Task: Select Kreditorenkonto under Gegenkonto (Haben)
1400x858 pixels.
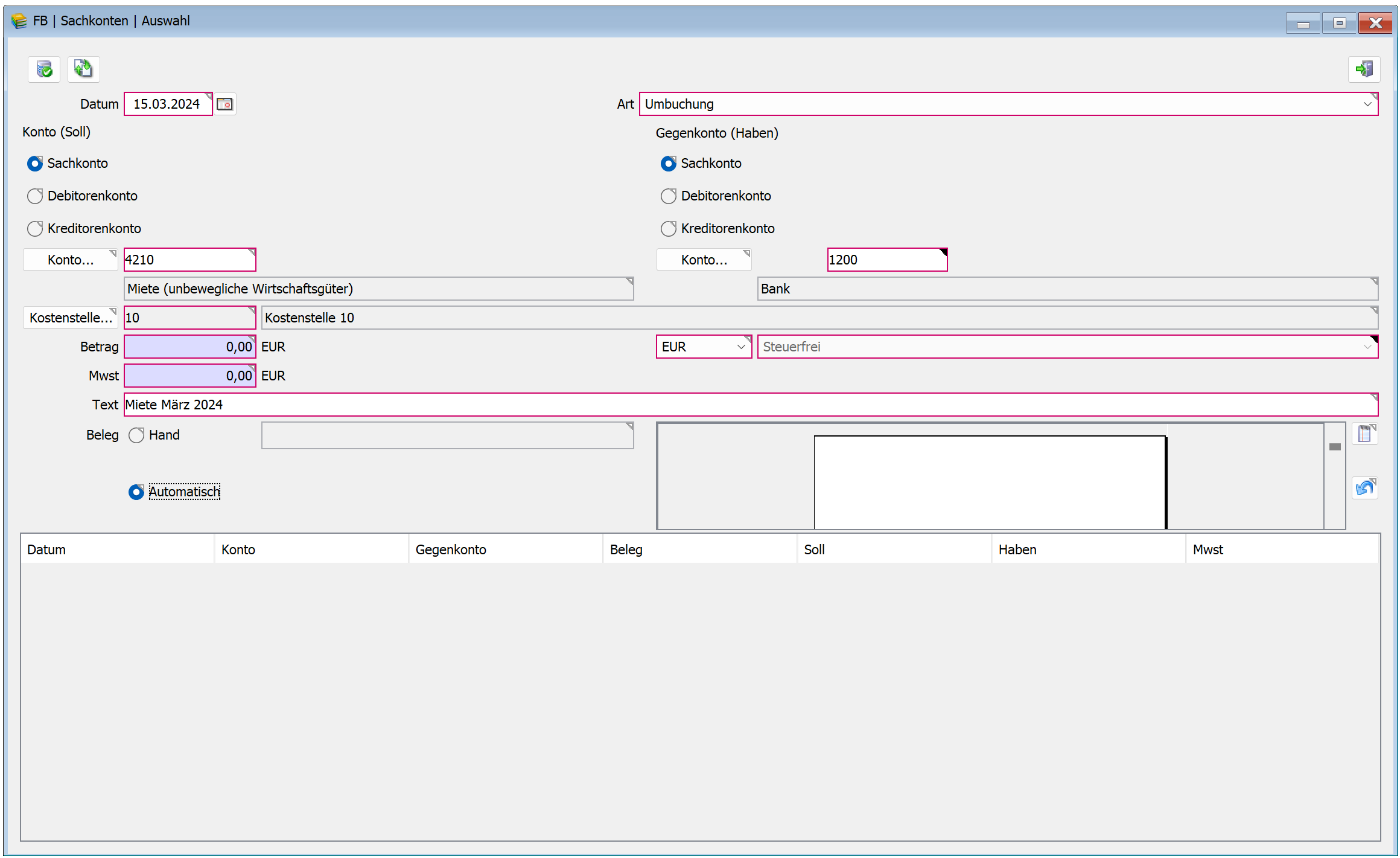Action: pyautogui.click(x=669, y=229)
